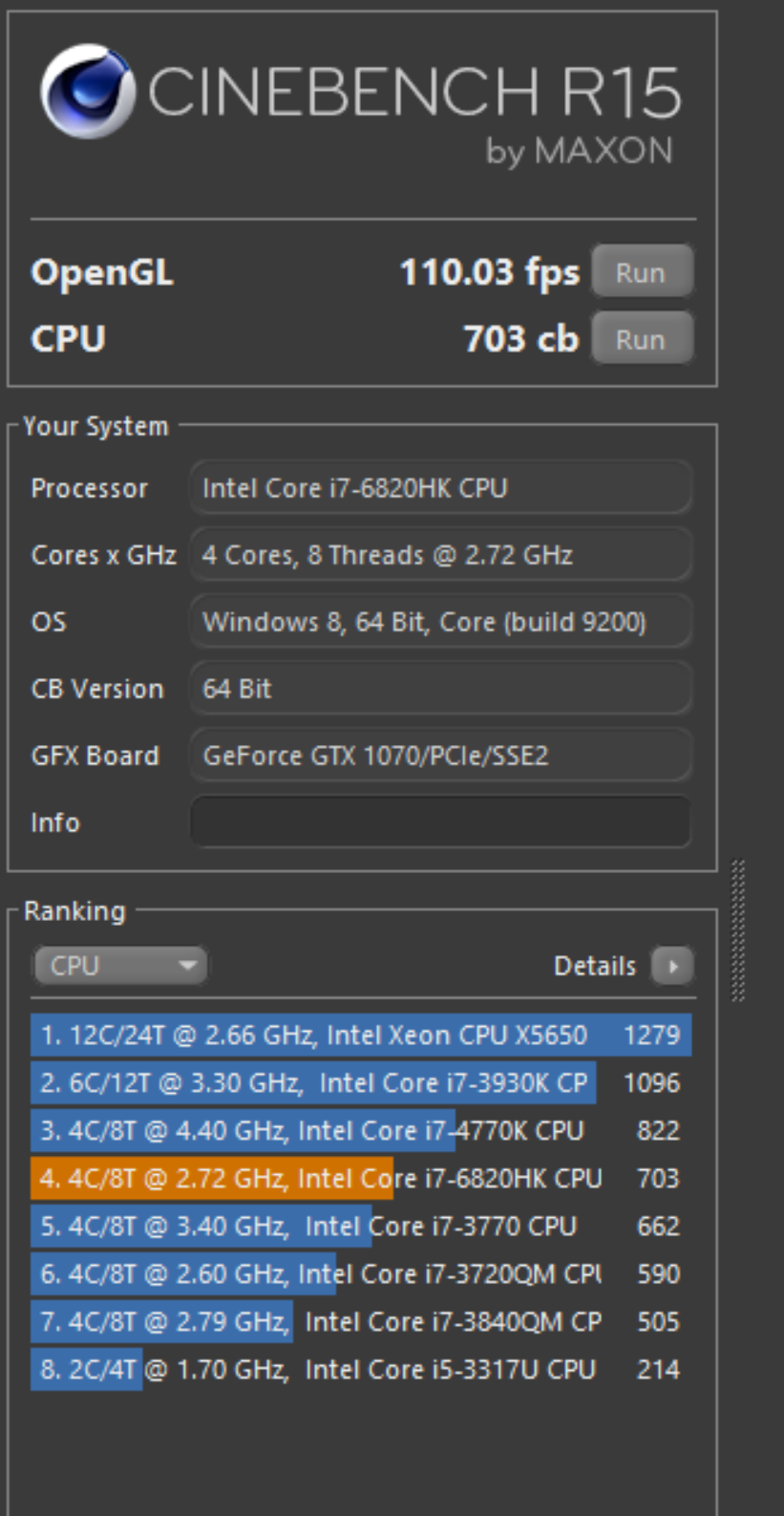Click inside the empty Info field

[440, 822]
